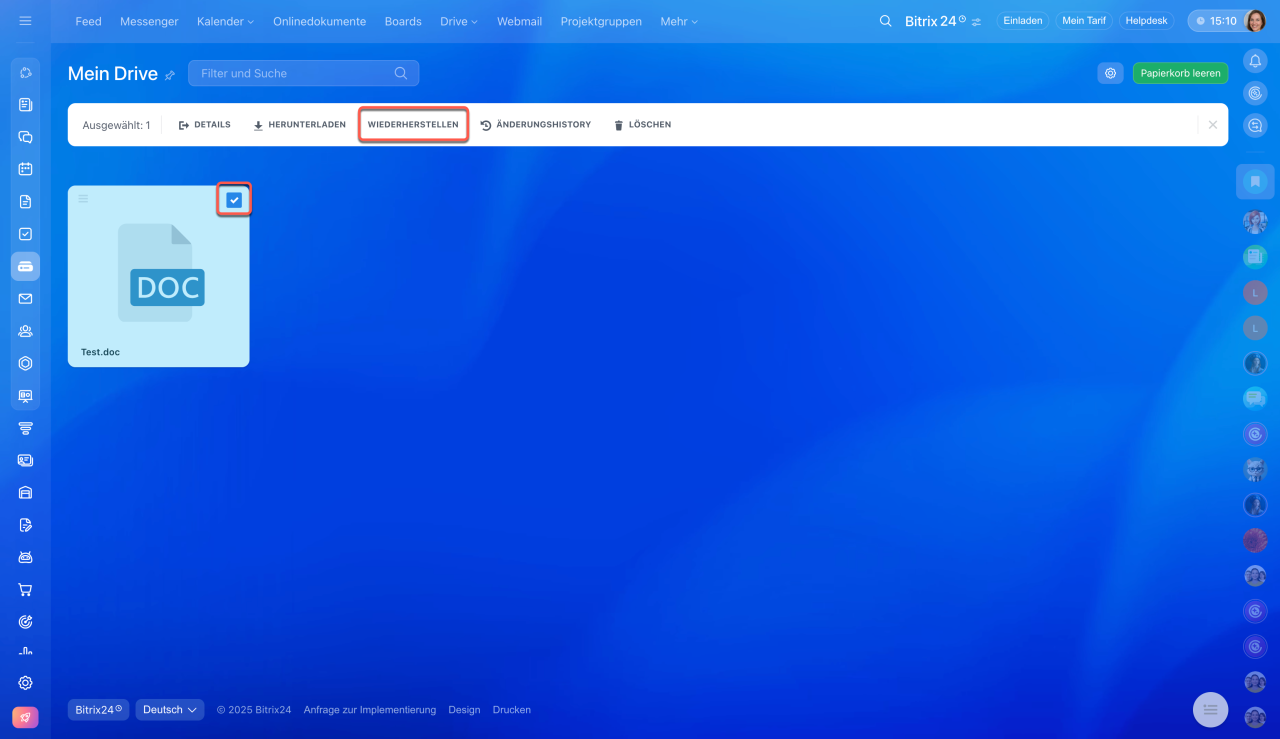Expand the Mehr dropdown menu

[x=679, y=21]
